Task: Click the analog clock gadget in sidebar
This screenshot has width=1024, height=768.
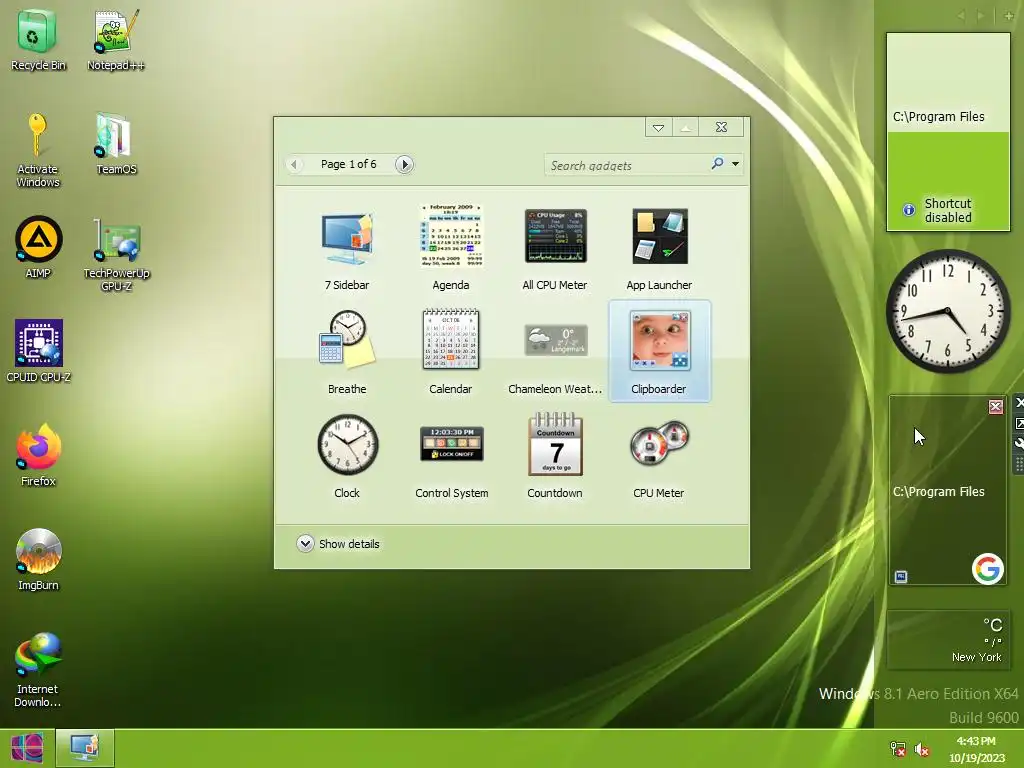Action: pos(947,311)
